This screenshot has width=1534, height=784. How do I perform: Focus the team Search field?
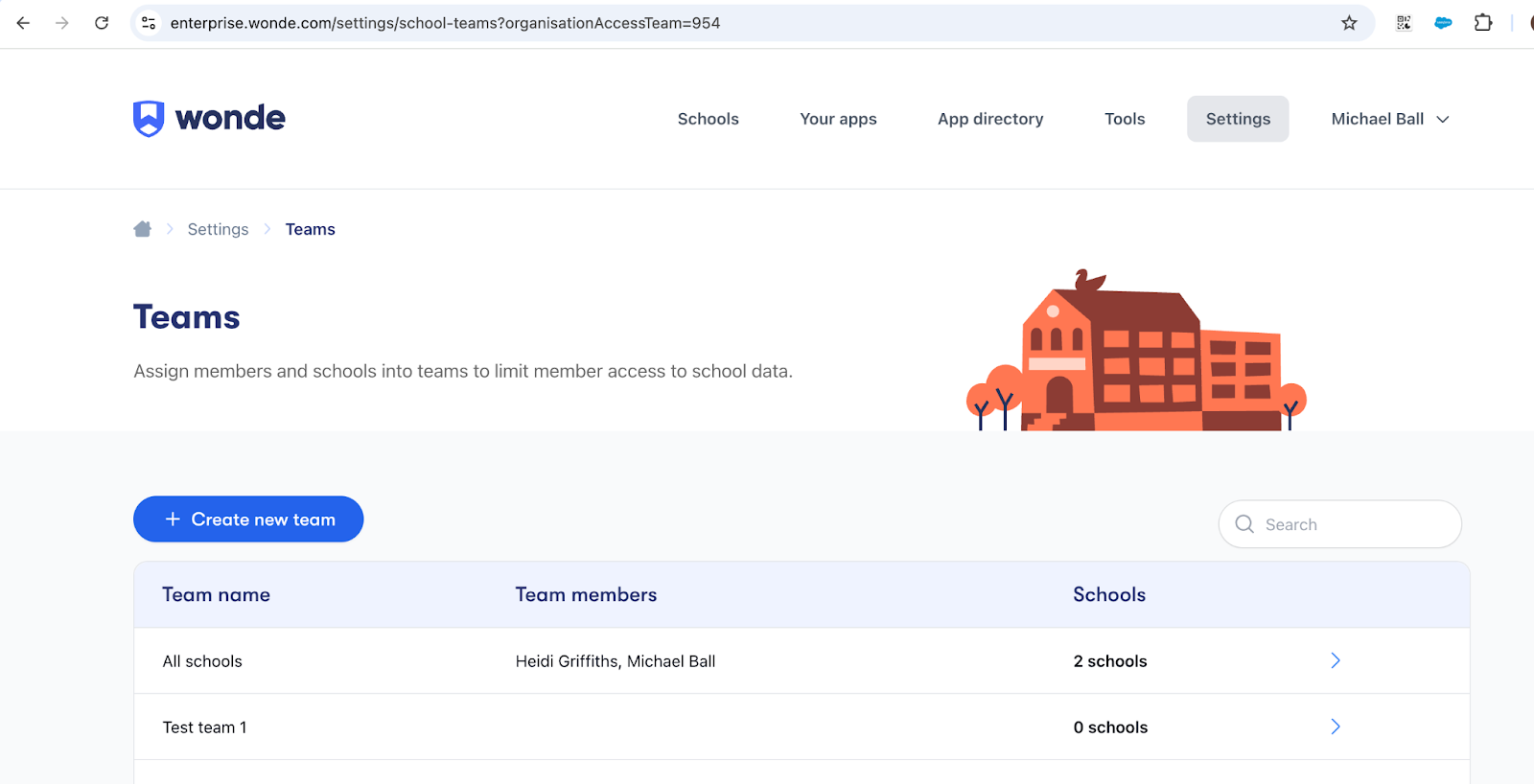[1352, 524]
